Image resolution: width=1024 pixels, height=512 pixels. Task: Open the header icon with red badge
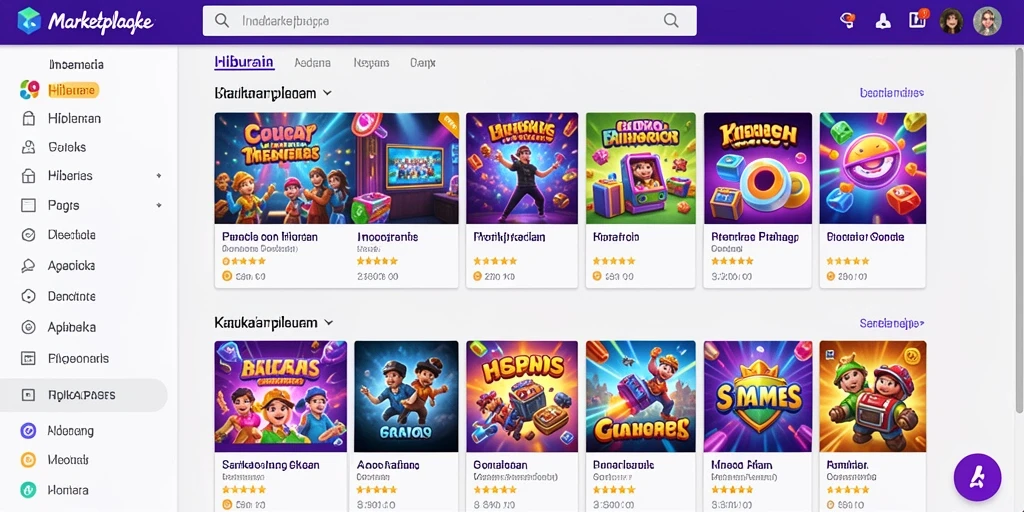pyautogui.click(x=918, y=20)
